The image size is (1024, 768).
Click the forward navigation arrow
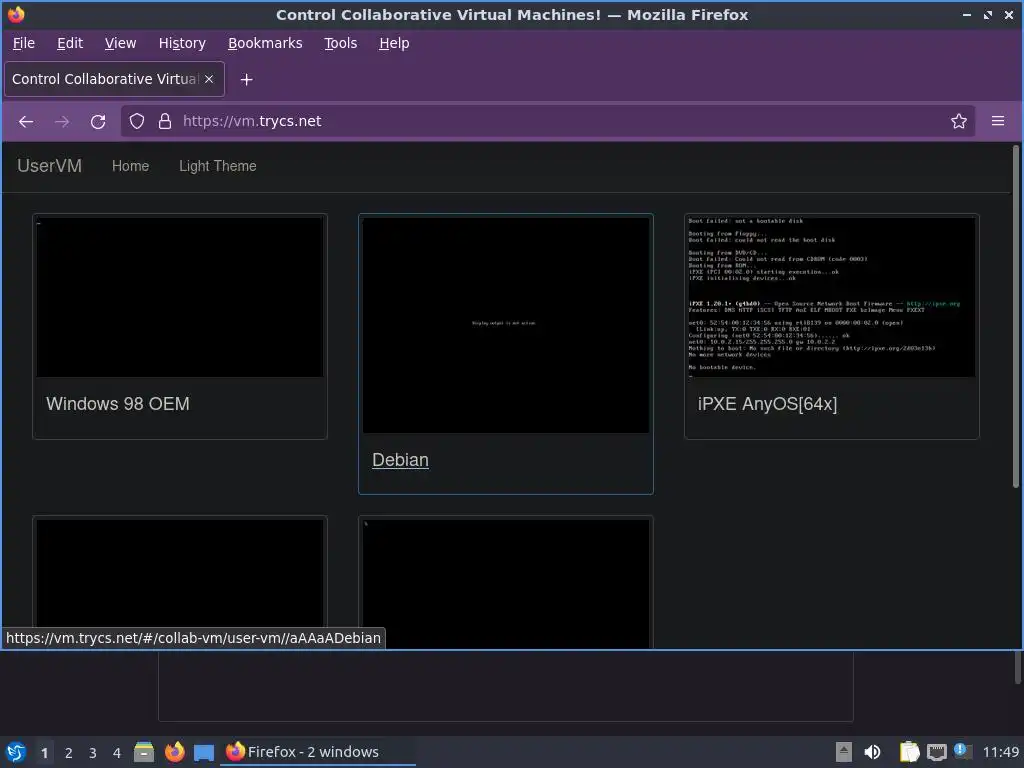[62, 121]
